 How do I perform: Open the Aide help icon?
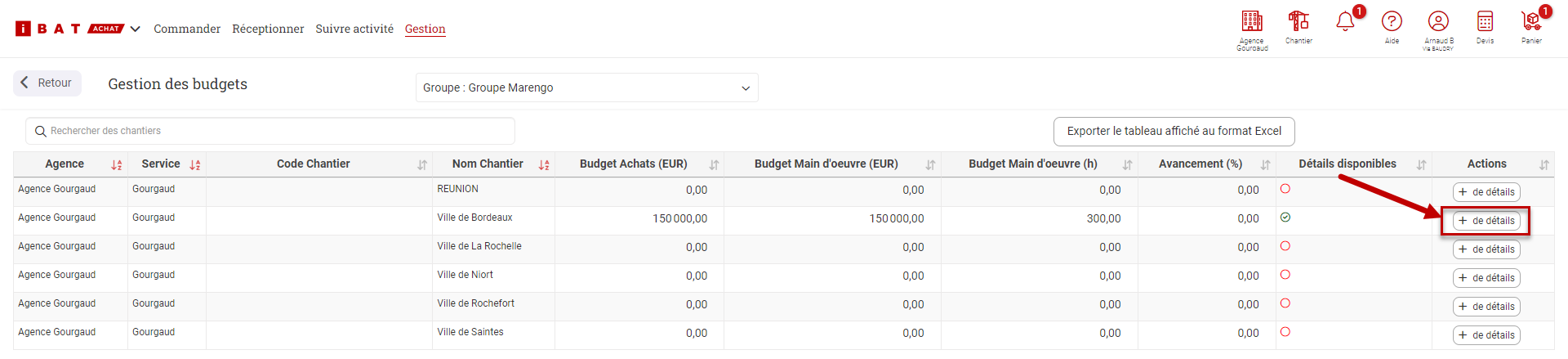(x=1392, y=22)
